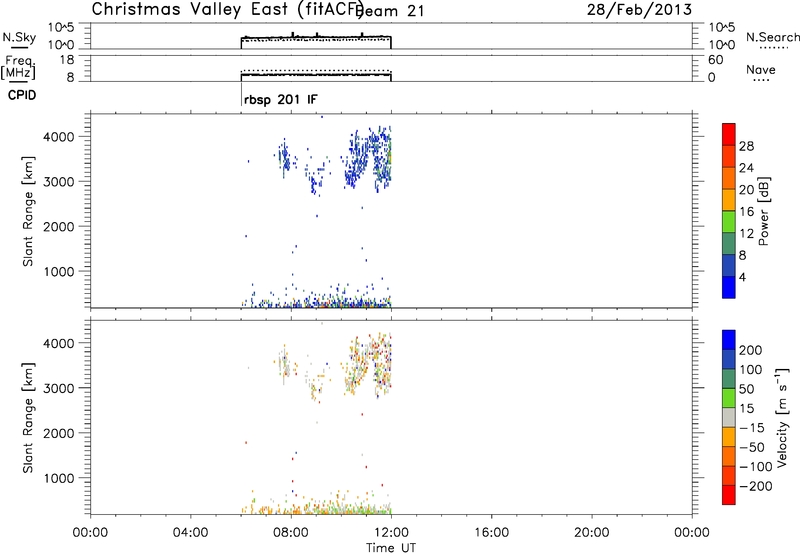Click the 20:00 time axis tick label

pos(591,533)
